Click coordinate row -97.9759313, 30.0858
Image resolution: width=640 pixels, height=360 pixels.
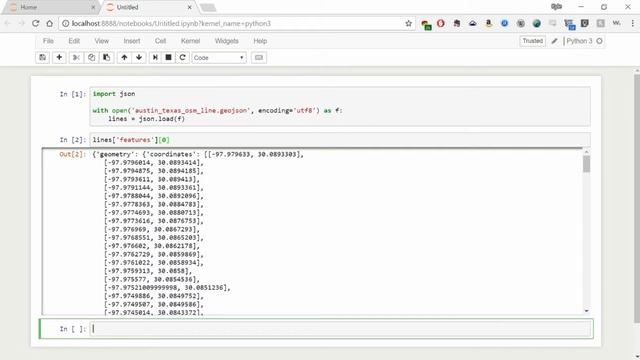click(x=147, y=271)
